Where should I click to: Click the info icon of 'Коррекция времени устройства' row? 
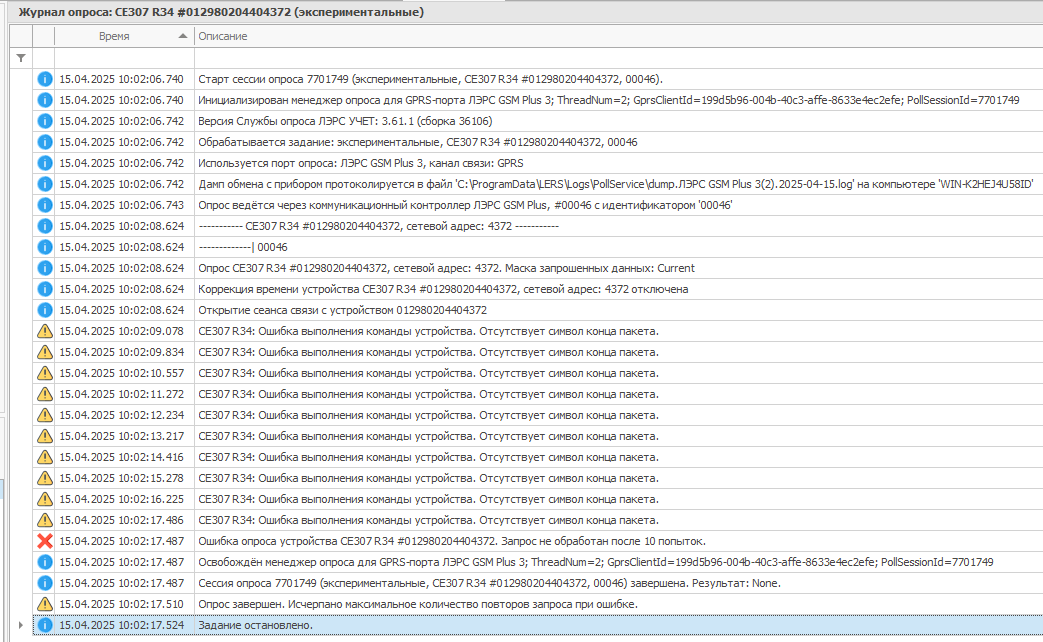click(45, 289)
